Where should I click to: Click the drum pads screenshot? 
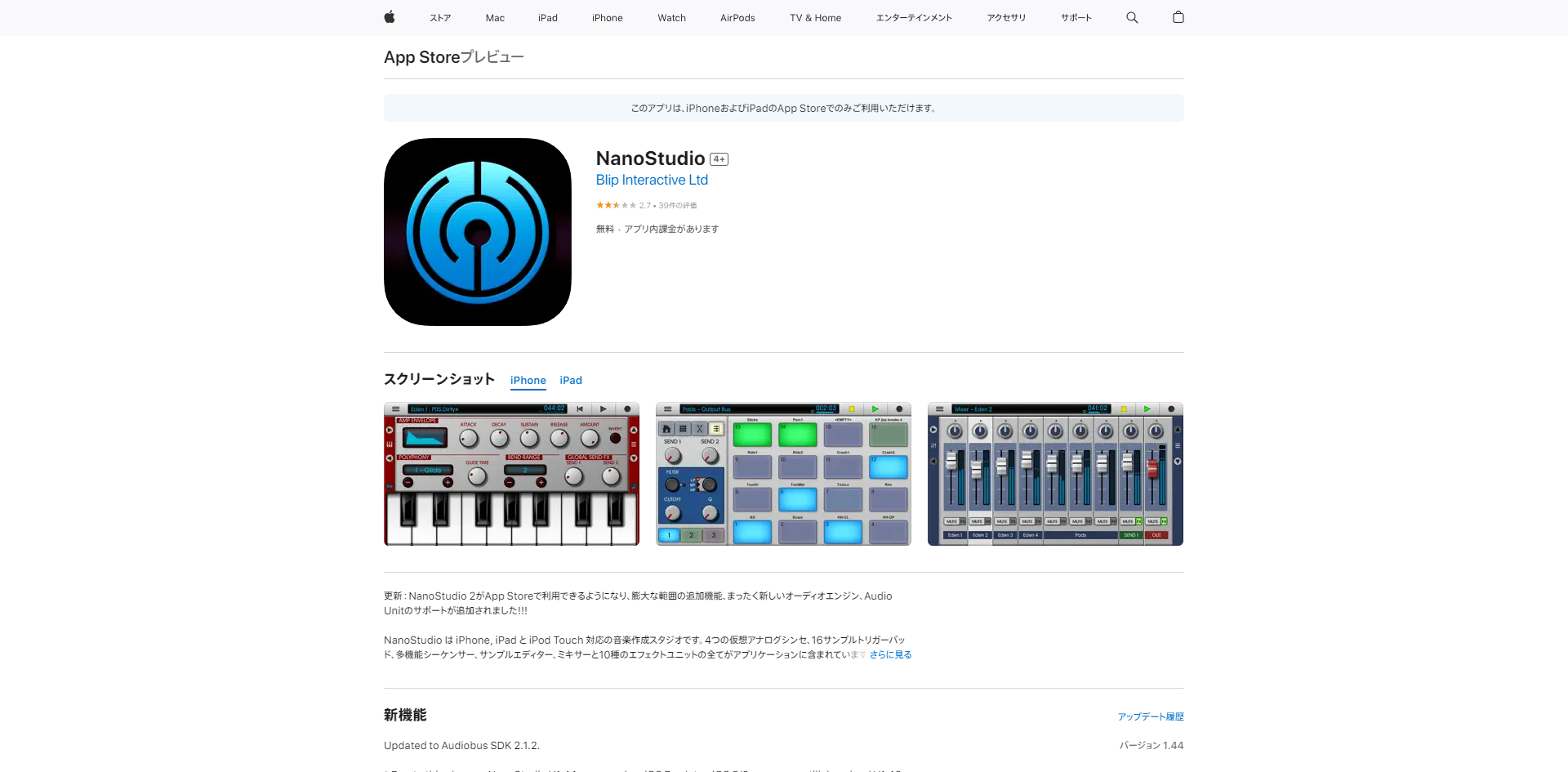782,474
